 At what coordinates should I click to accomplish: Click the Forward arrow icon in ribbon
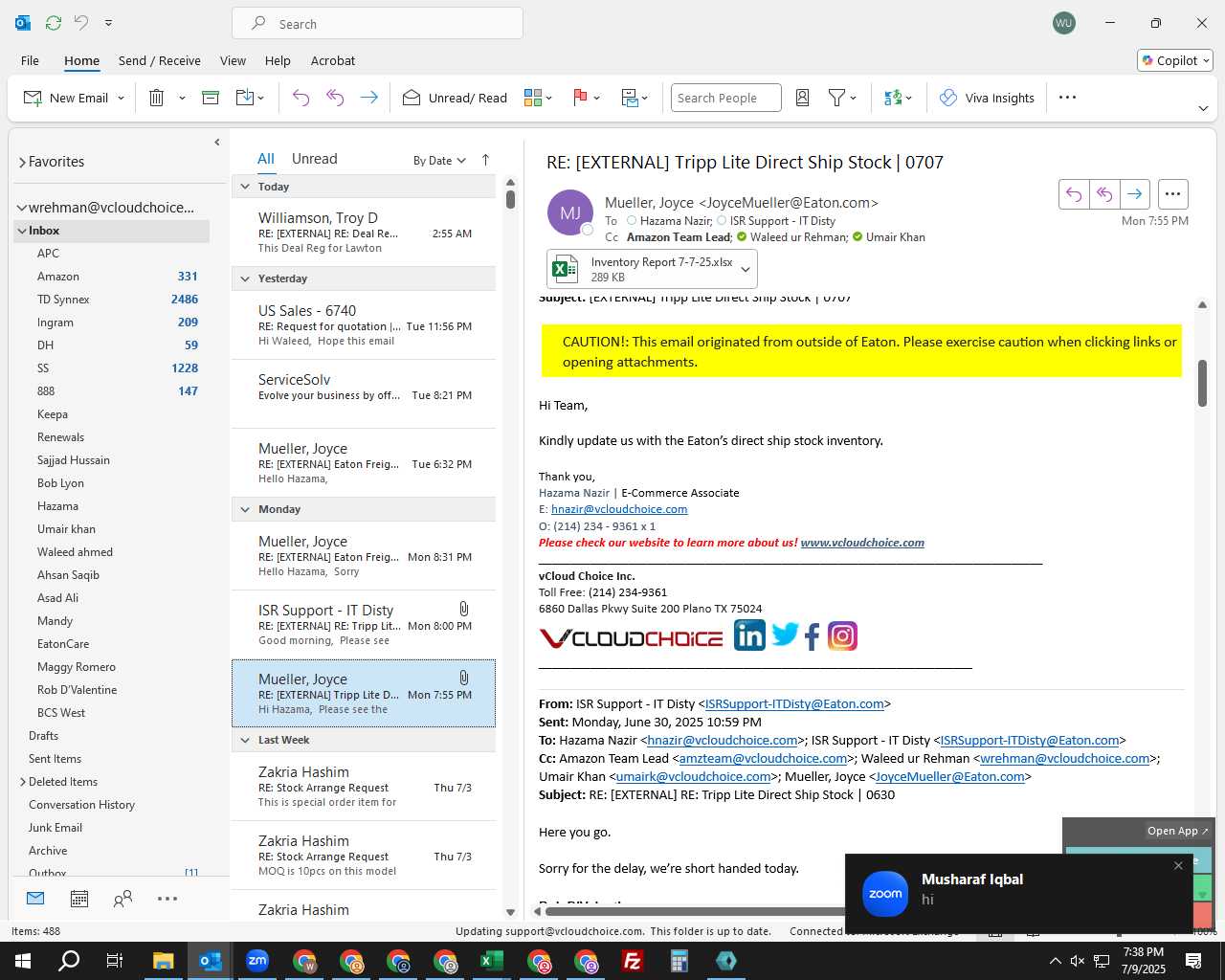[368, 98]
